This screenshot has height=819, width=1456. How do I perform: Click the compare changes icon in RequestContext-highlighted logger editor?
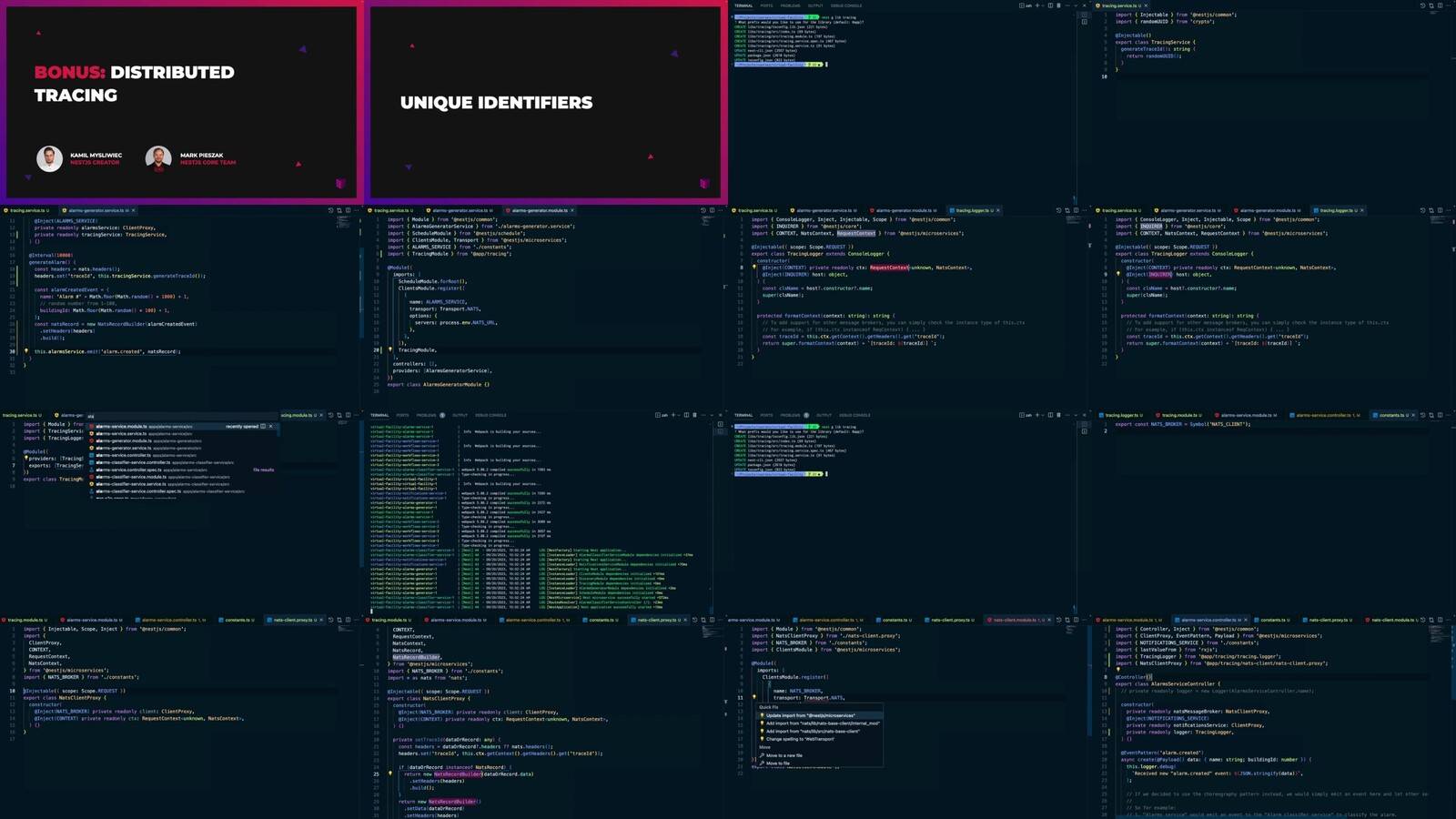point(1067,210)
